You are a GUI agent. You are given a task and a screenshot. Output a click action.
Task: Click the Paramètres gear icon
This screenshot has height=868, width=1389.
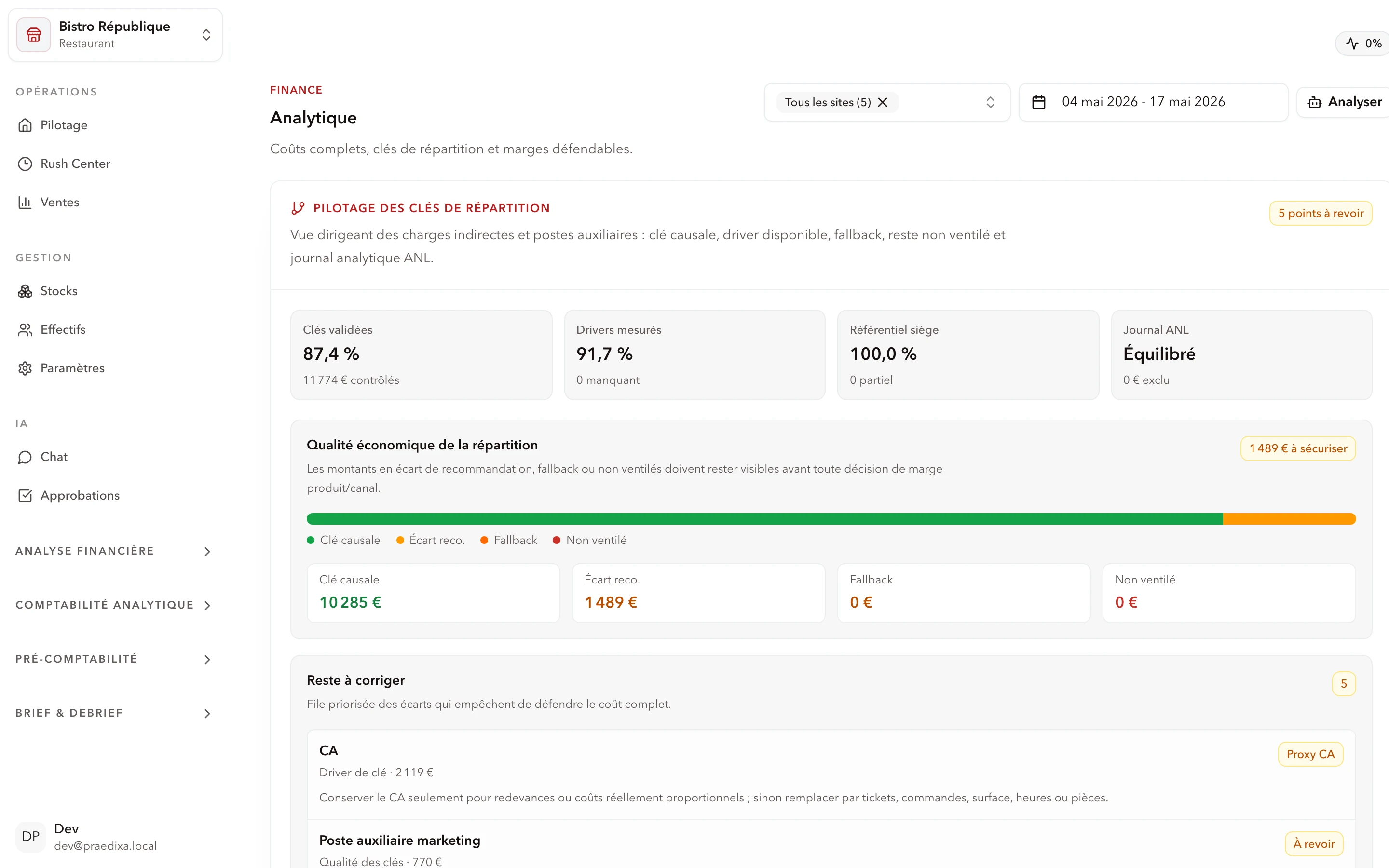25,368
